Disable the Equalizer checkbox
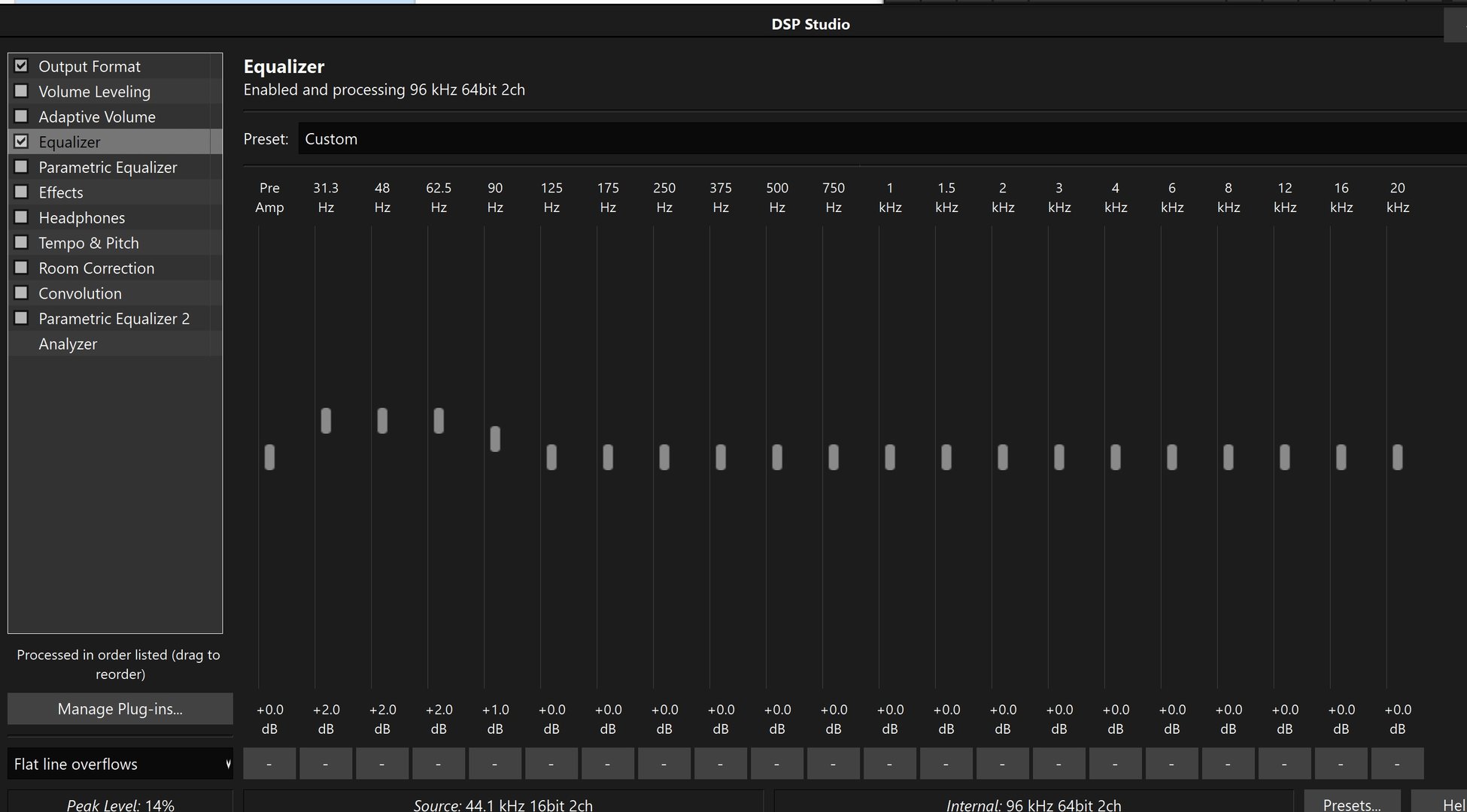The height and width of the screenshot is (812, 1467). [x=21, y=141]
